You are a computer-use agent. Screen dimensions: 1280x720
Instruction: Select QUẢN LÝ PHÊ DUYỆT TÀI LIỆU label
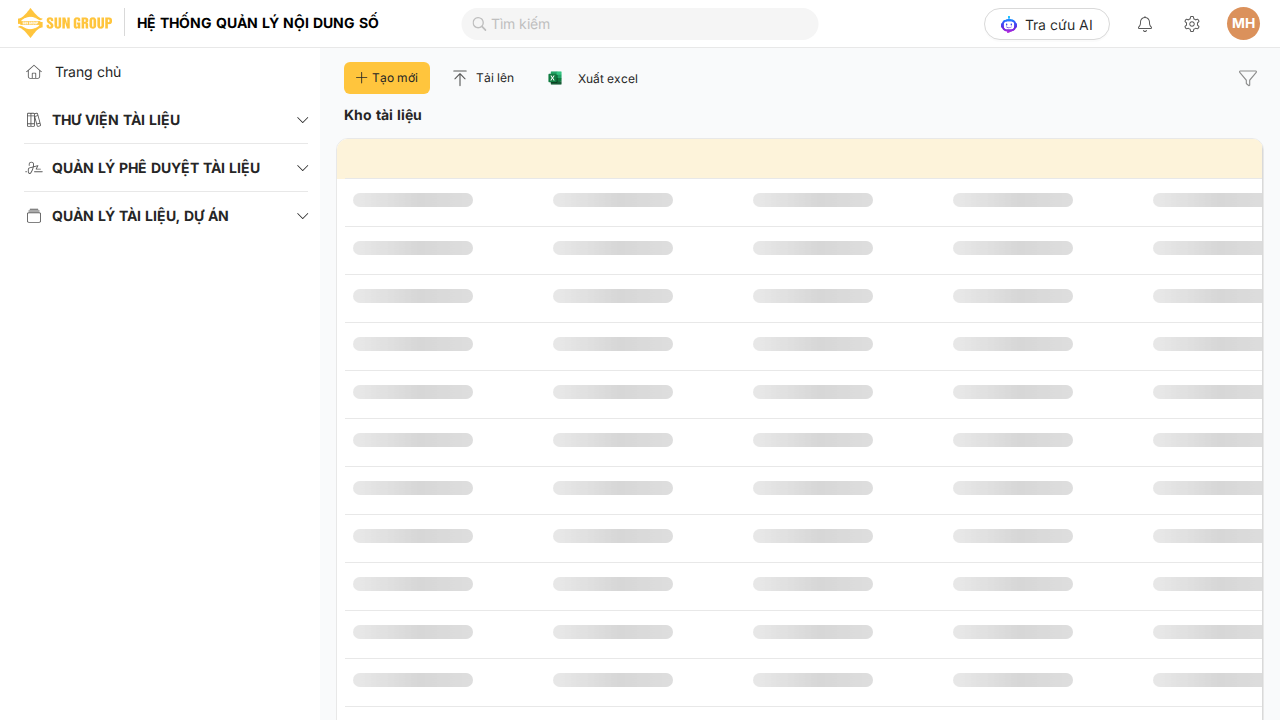point(156,168)
